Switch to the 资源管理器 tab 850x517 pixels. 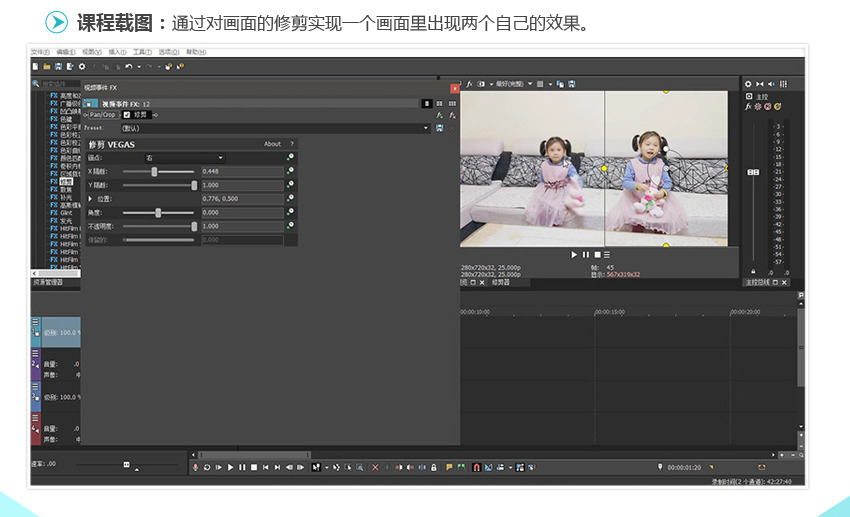pyautogui.click(x=48, y=282)
